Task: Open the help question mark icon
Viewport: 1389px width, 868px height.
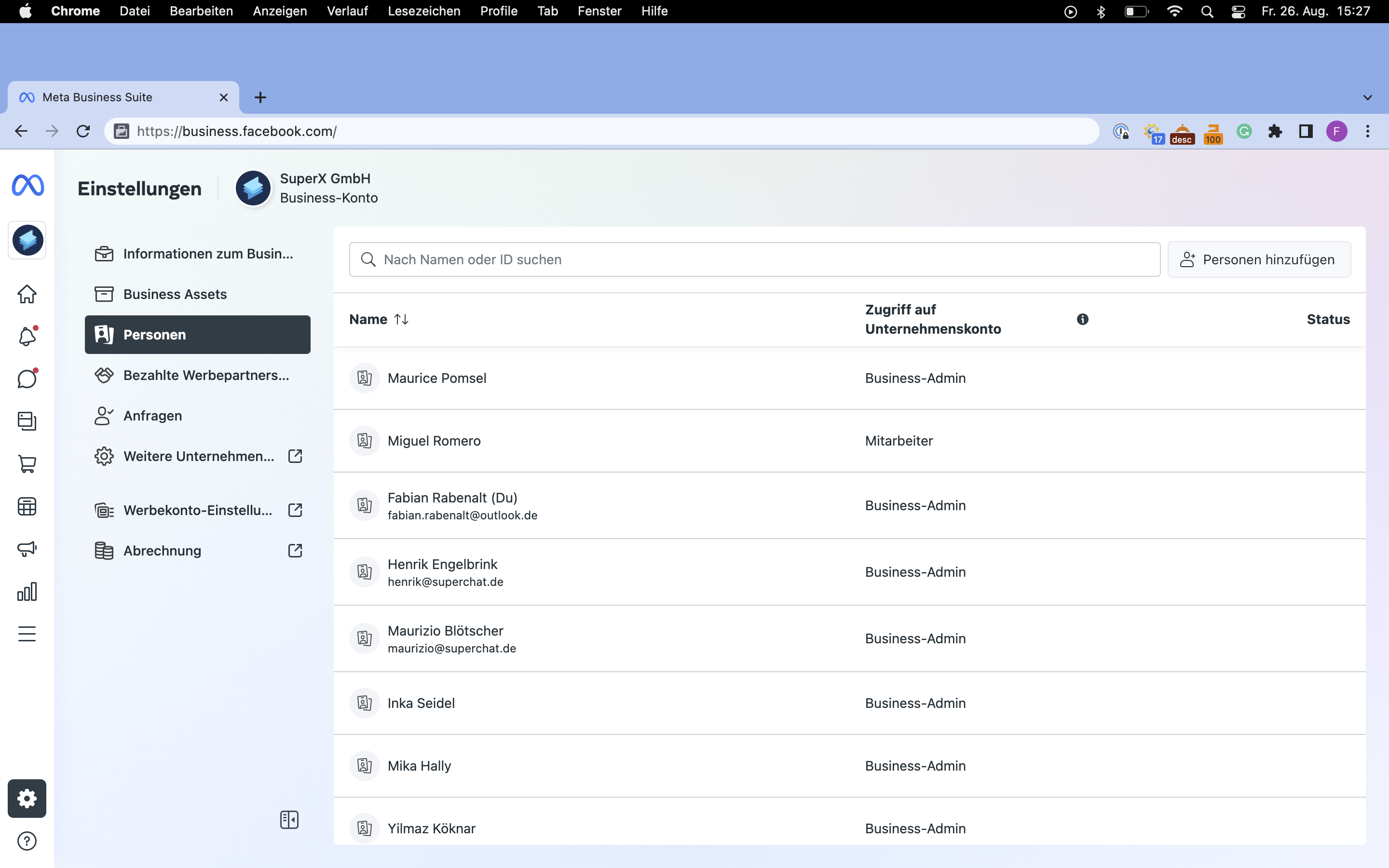Action: [x=27, y=841]
